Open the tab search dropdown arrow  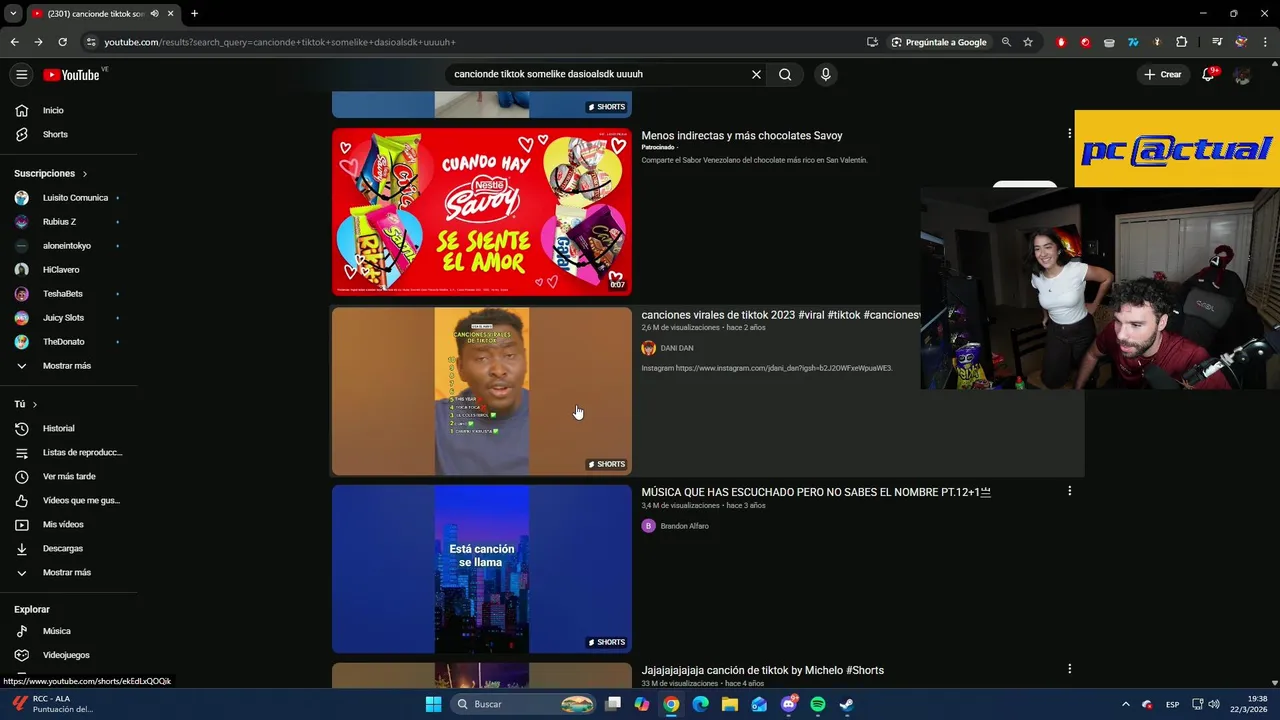[x=12, y=13]
